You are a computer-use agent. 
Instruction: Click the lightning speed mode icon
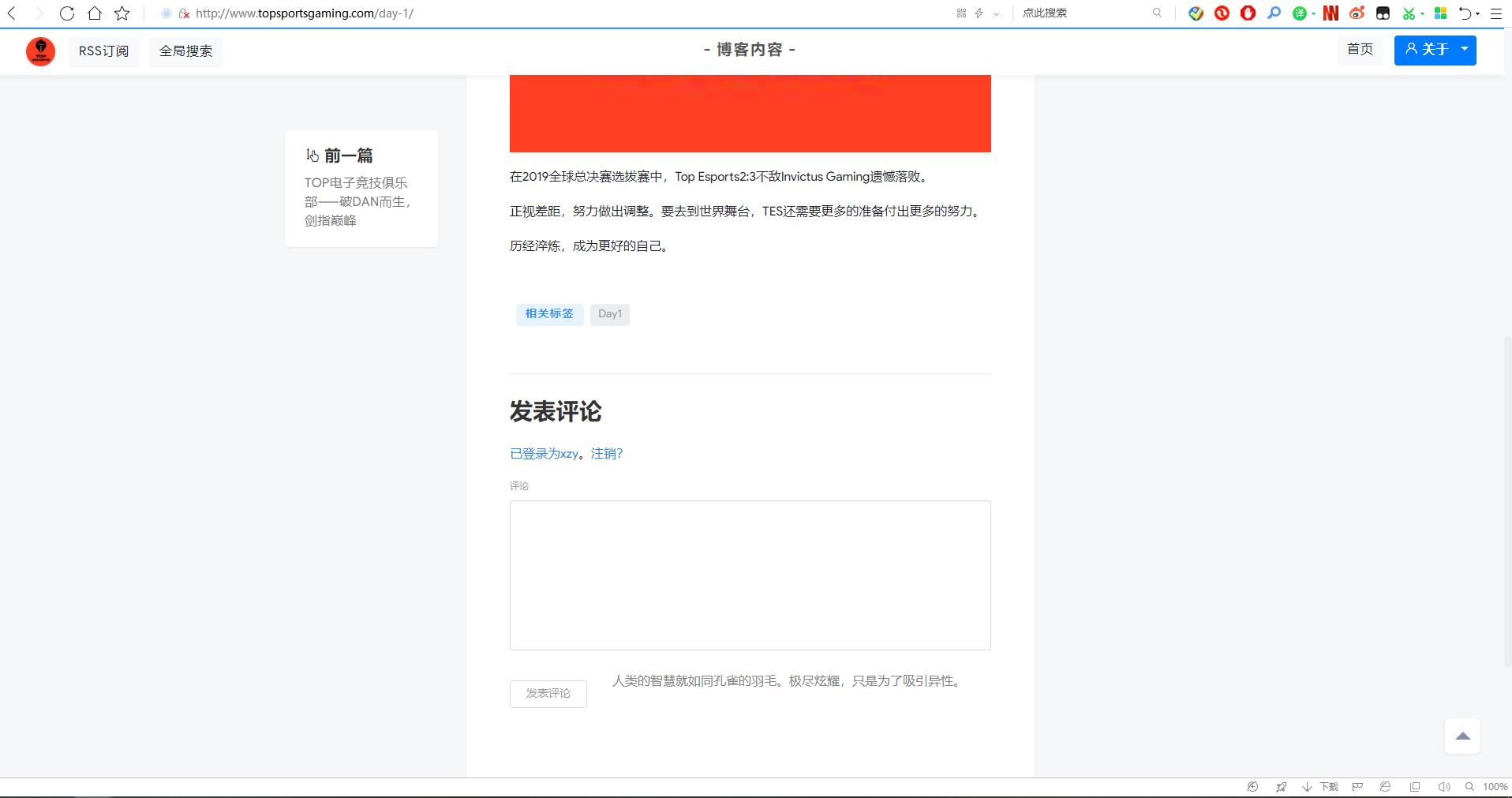point(979,13)
